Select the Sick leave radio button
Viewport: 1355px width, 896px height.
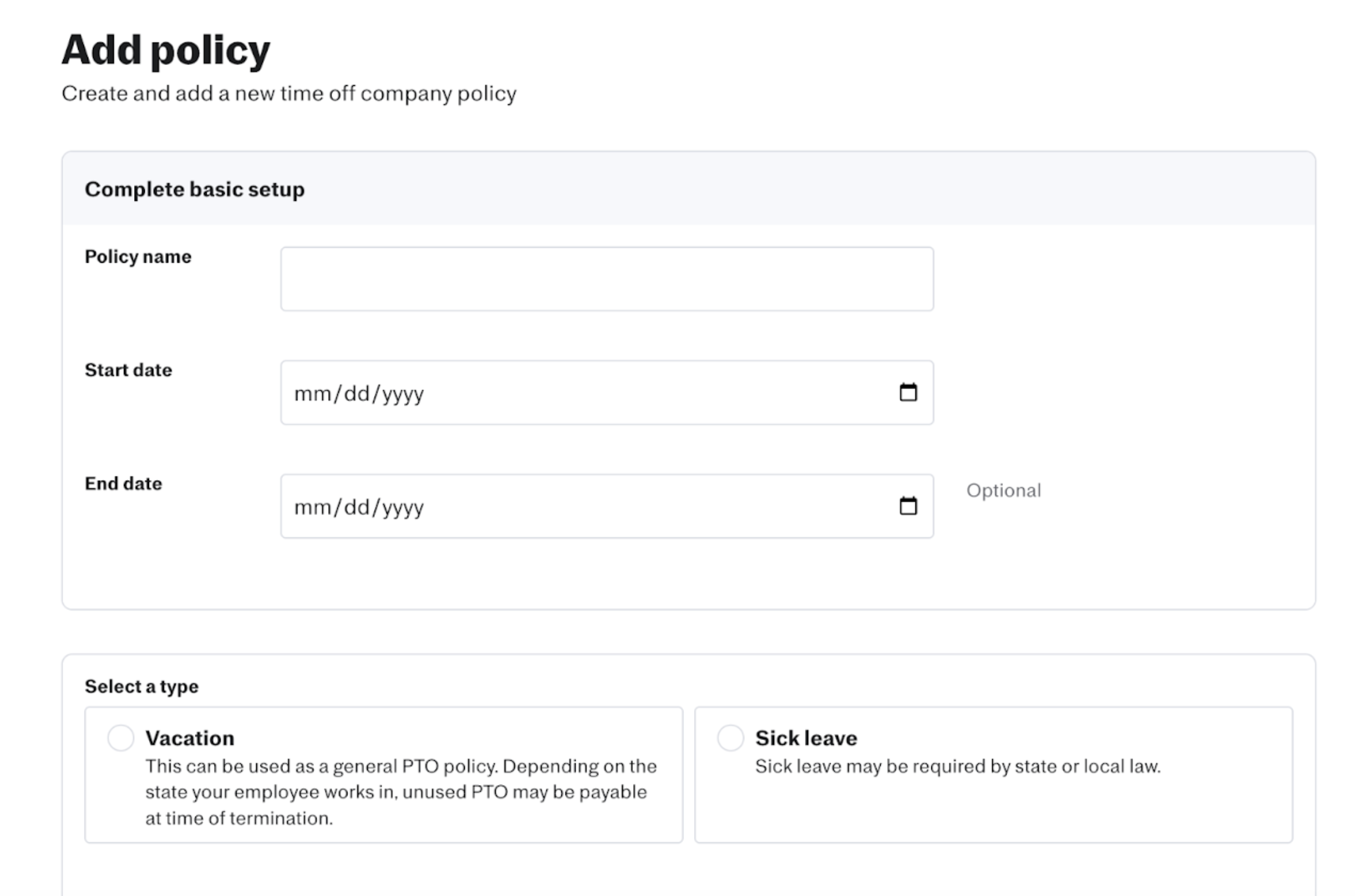click(x=730, y=738)
